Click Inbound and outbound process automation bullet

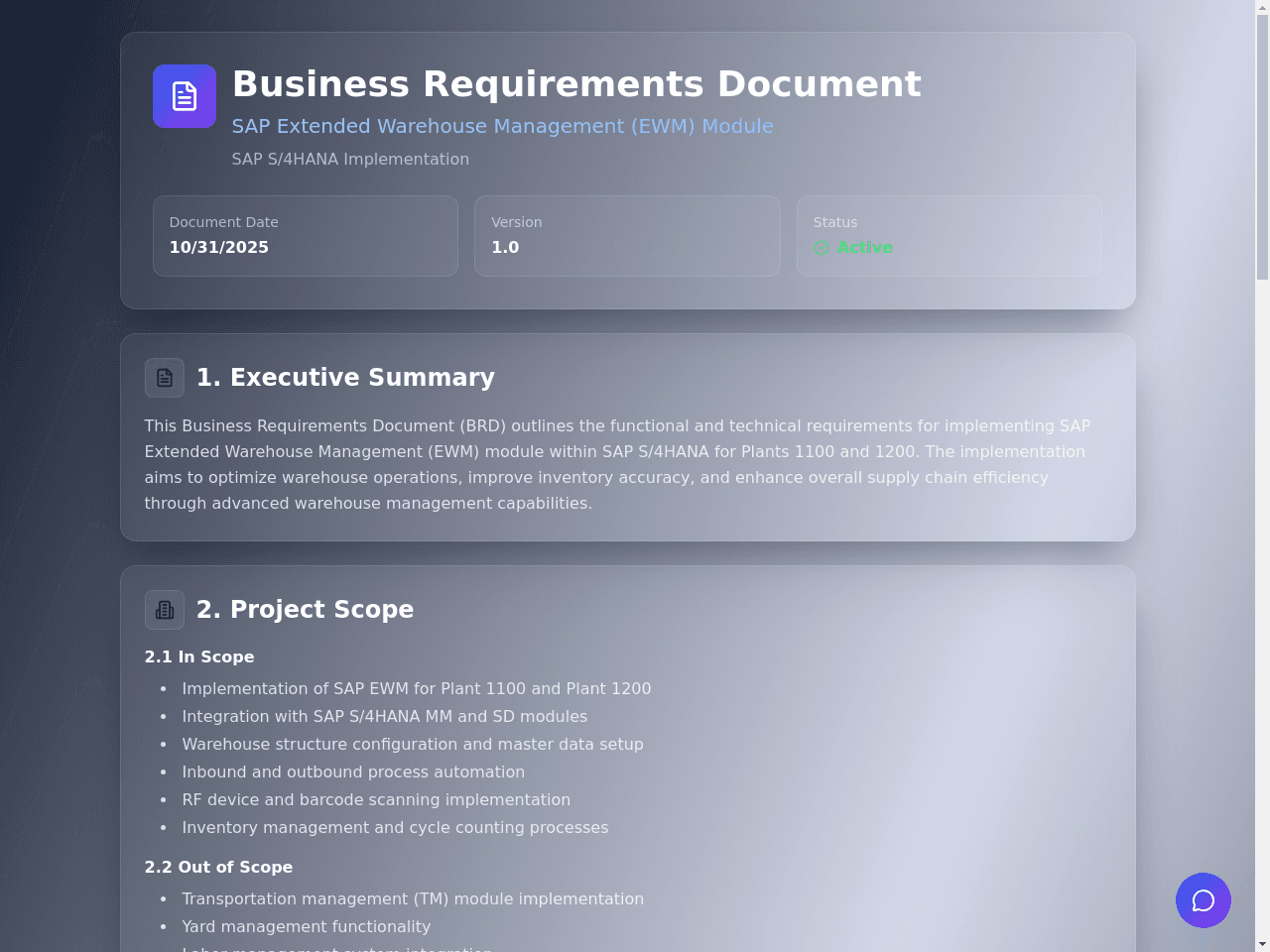(353, 772)
